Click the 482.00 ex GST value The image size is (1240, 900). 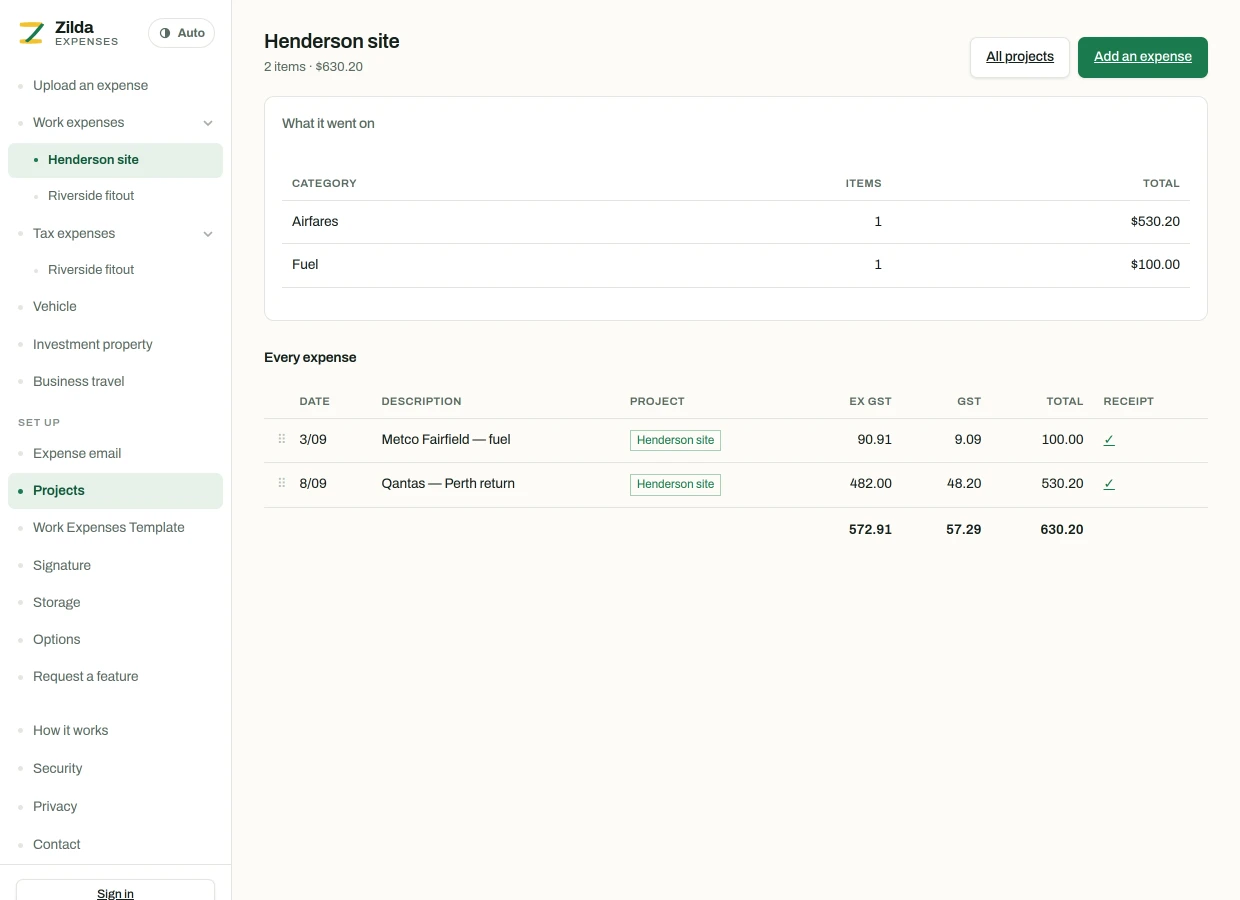[x=870, y=483]
